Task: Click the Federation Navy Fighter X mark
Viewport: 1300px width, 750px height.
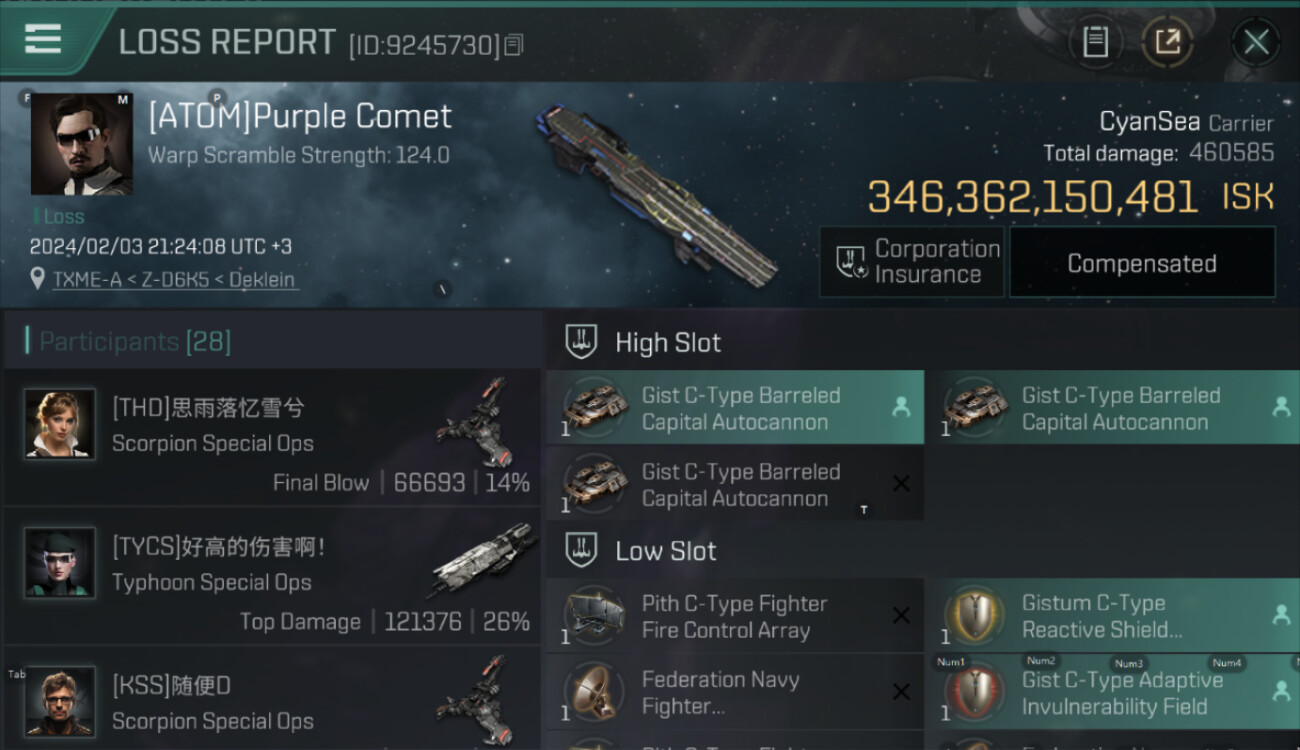Action: 900,692
